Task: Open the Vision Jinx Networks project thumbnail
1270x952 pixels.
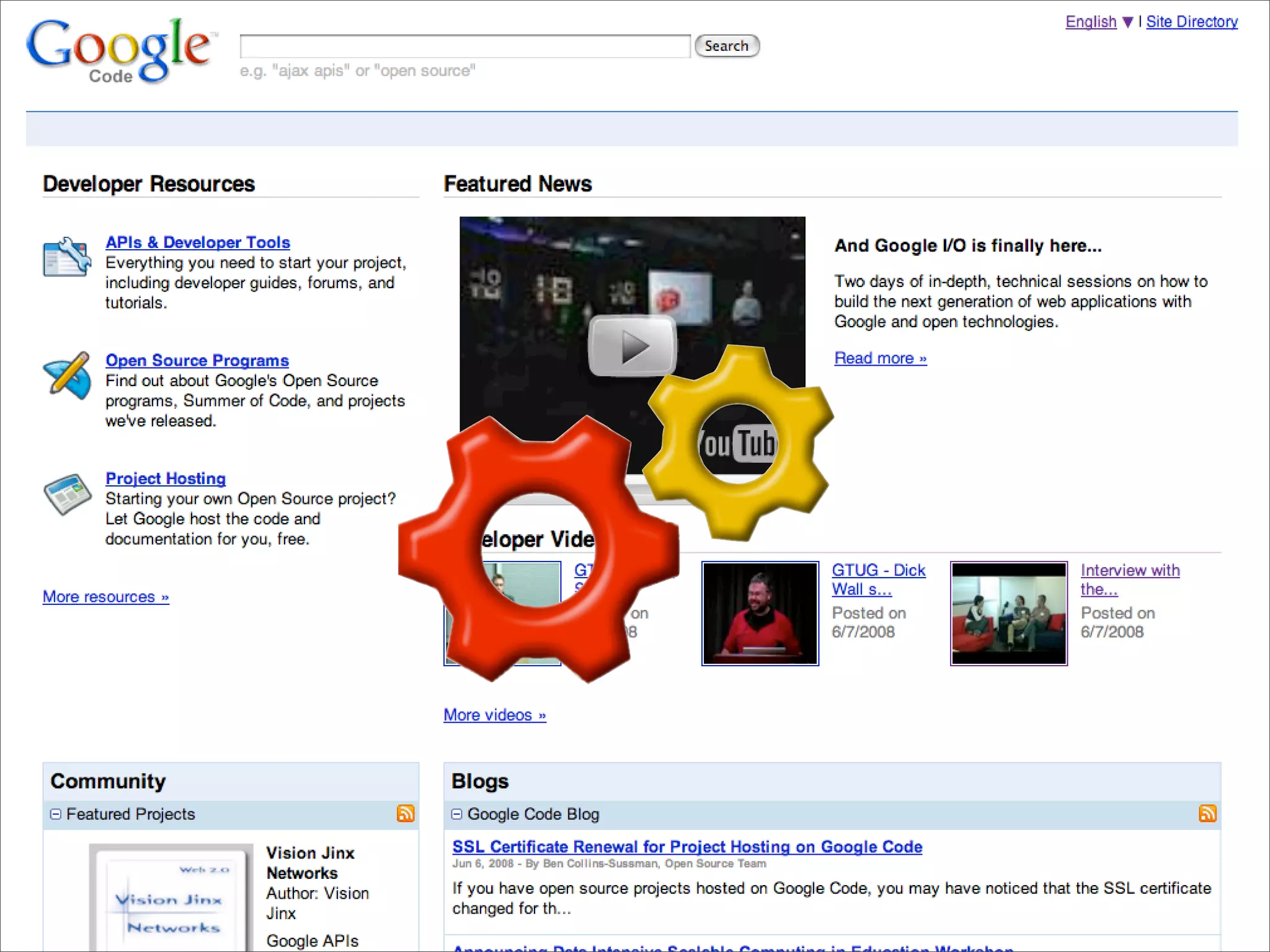Action: [171, 897]
